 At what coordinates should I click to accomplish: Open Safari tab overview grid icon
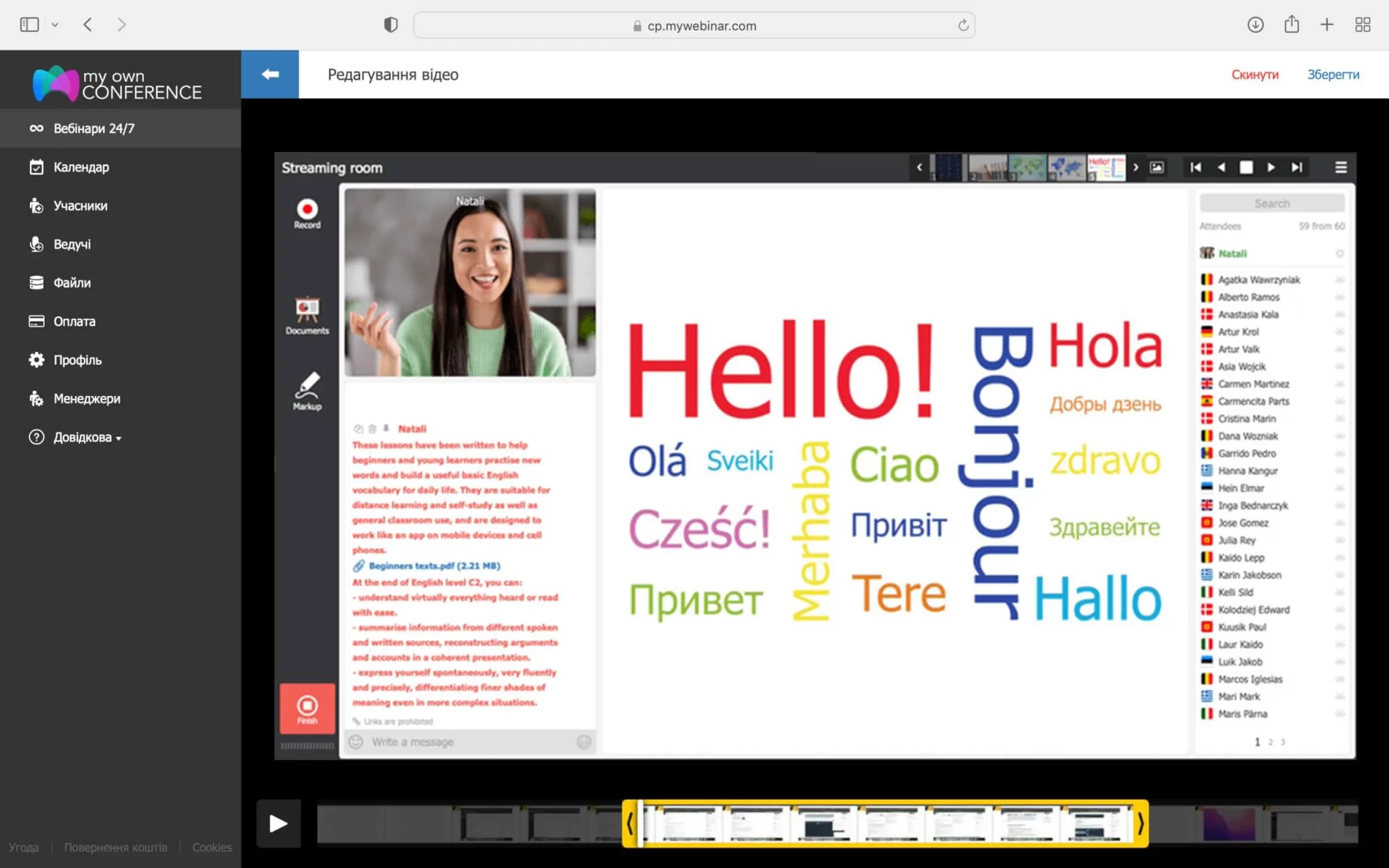tap(1363, 25)
